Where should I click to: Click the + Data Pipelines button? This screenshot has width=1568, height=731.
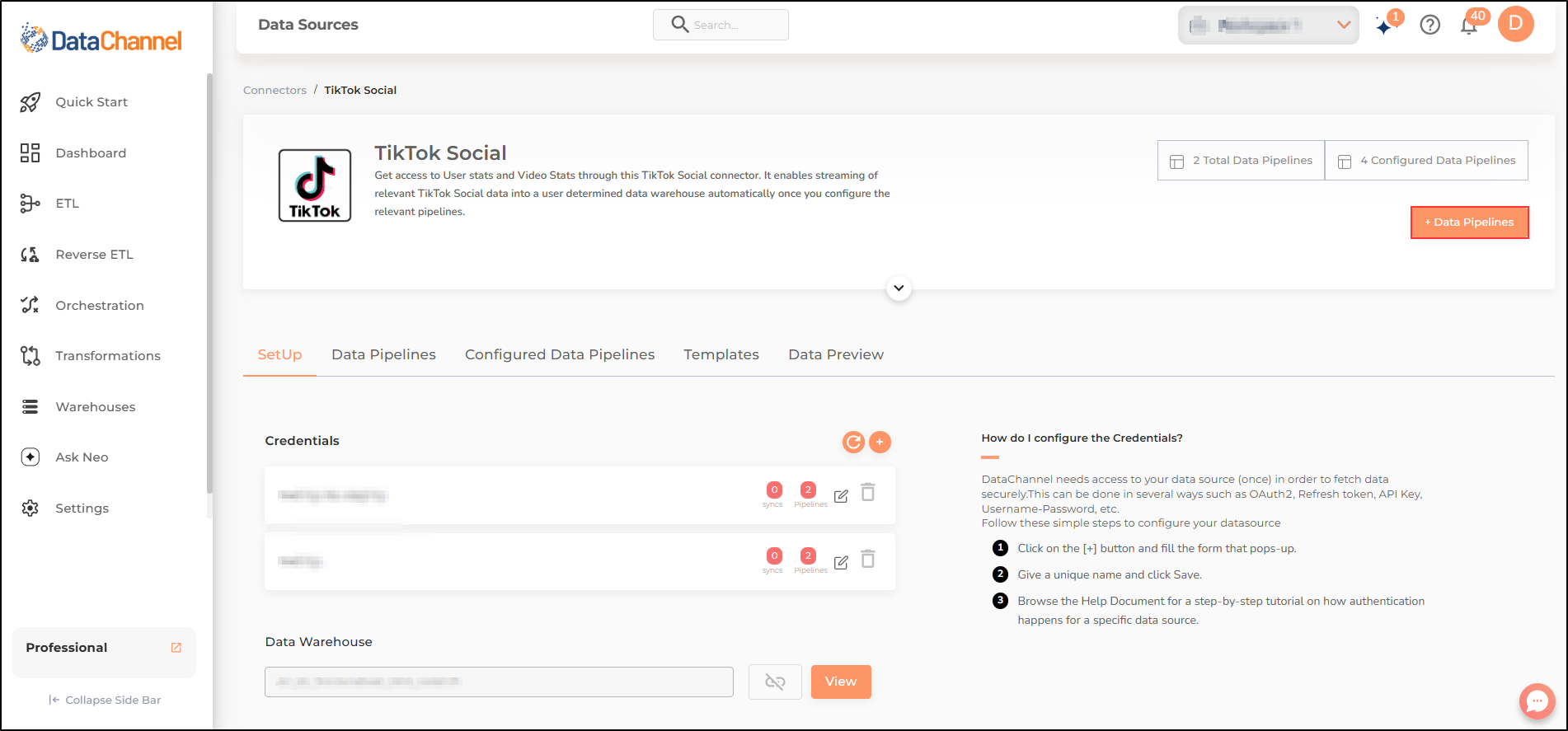click(1470, 223)
